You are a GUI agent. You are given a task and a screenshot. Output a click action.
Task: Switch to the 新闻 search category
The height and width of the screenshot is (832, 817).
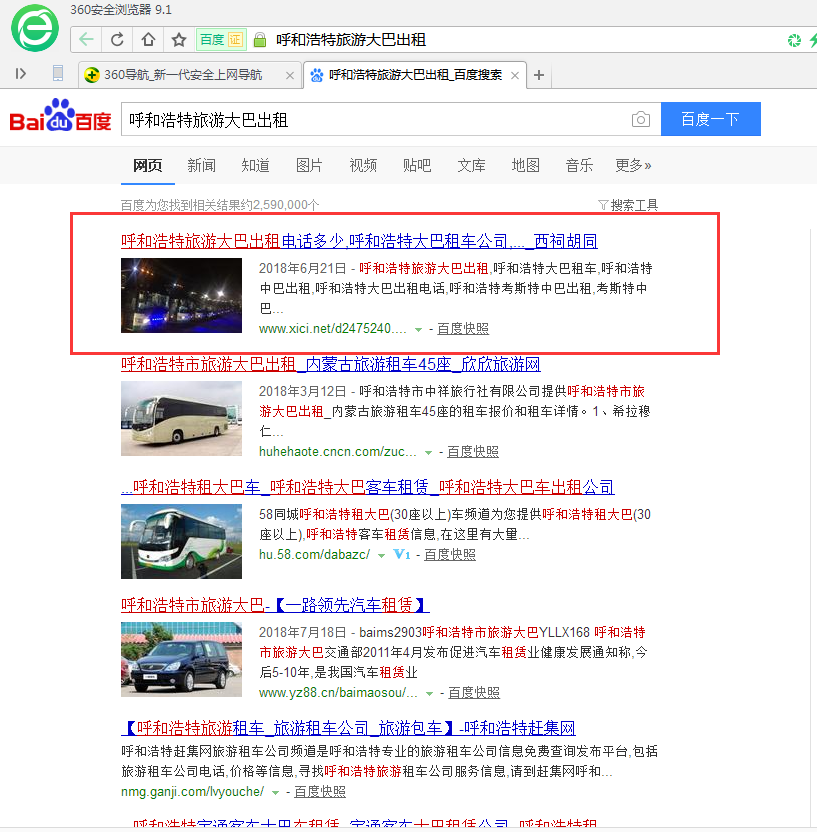coord(202,166)
